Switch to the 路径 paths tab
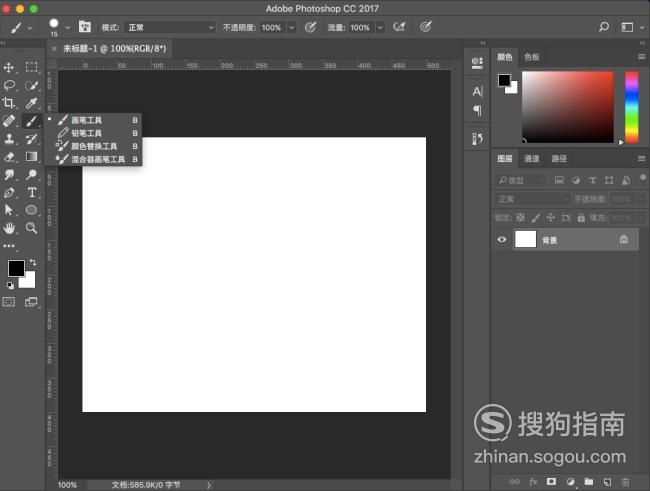The width and height of the screenshot is (650, 491). (559, 158)
